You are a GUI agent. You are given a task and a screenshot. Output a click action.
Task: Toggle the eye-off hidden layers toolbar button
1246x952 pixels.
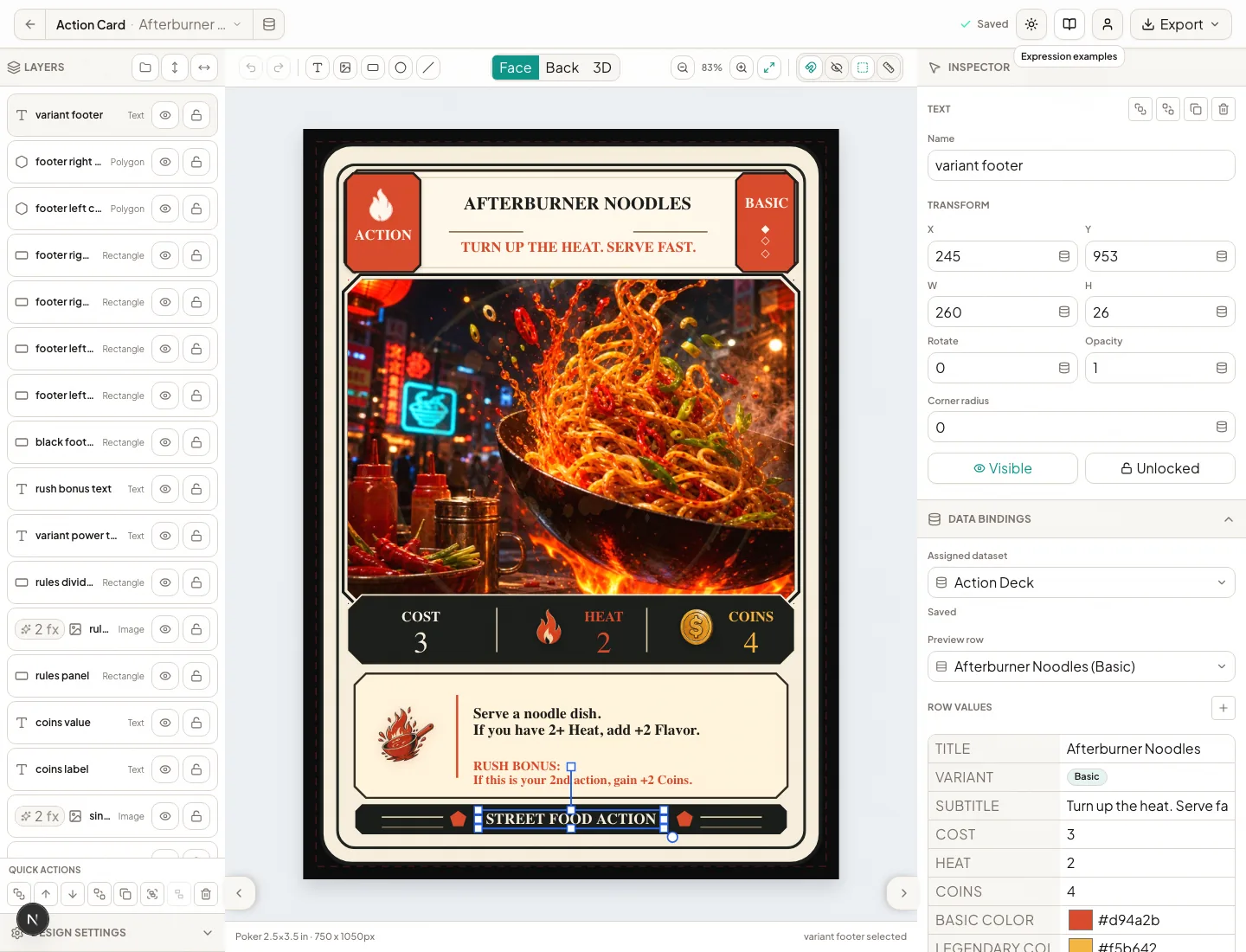tap(837, 68)
